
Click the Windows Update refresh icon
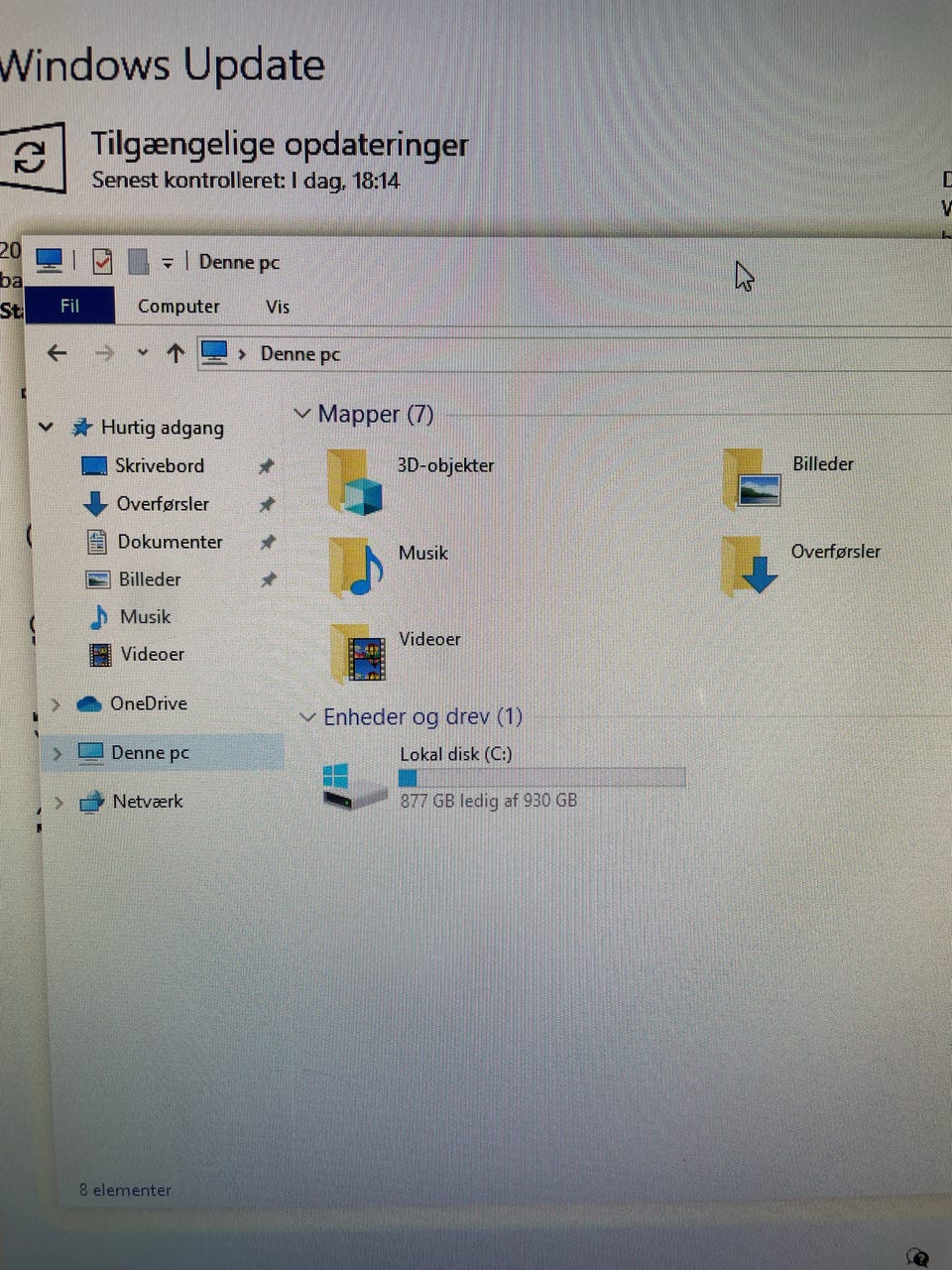tap(31, 157)
